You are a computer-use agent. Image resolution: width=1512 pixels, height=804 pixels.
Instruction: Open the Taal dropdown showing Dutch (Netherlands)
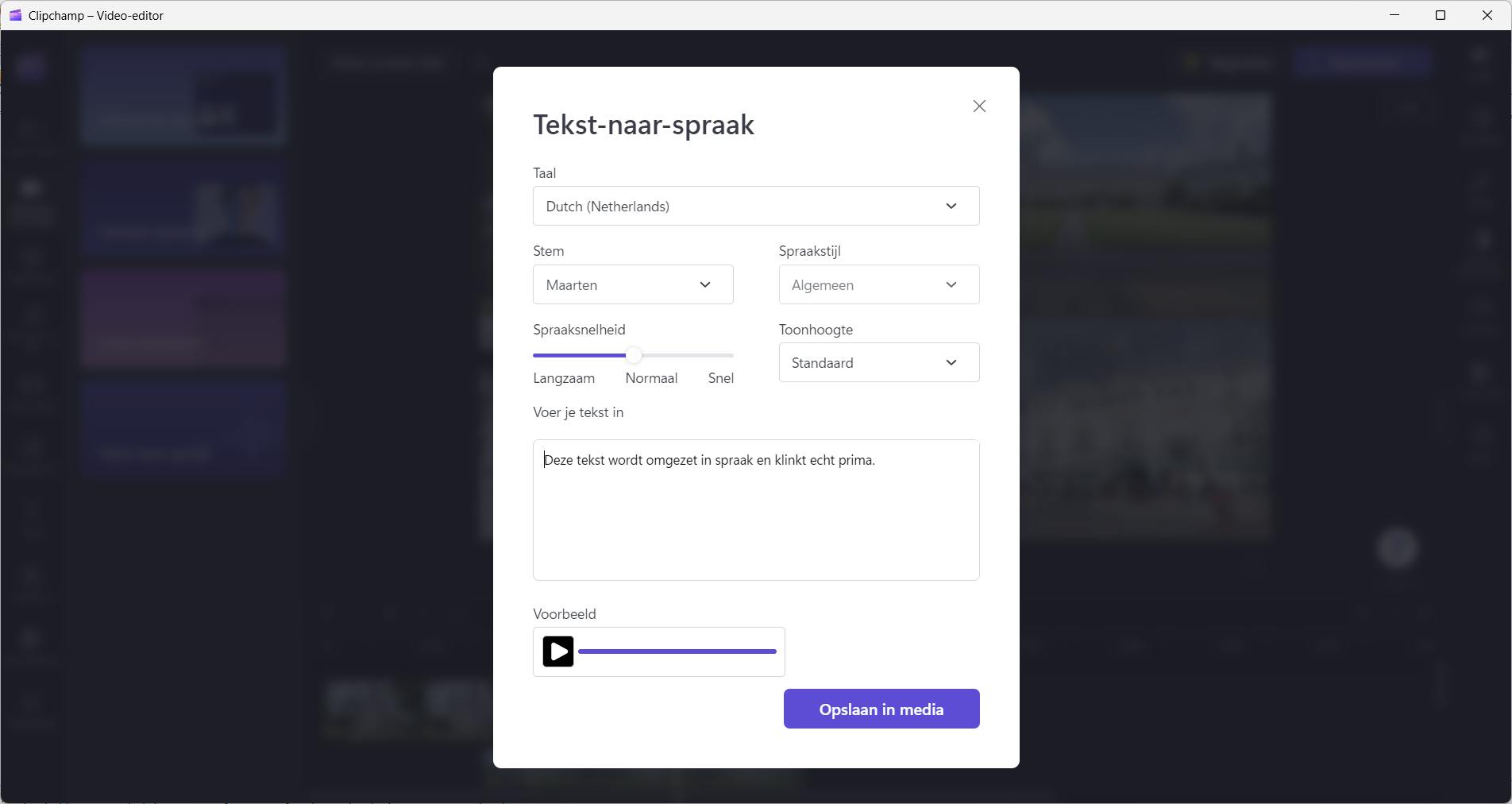click(755, 207)
